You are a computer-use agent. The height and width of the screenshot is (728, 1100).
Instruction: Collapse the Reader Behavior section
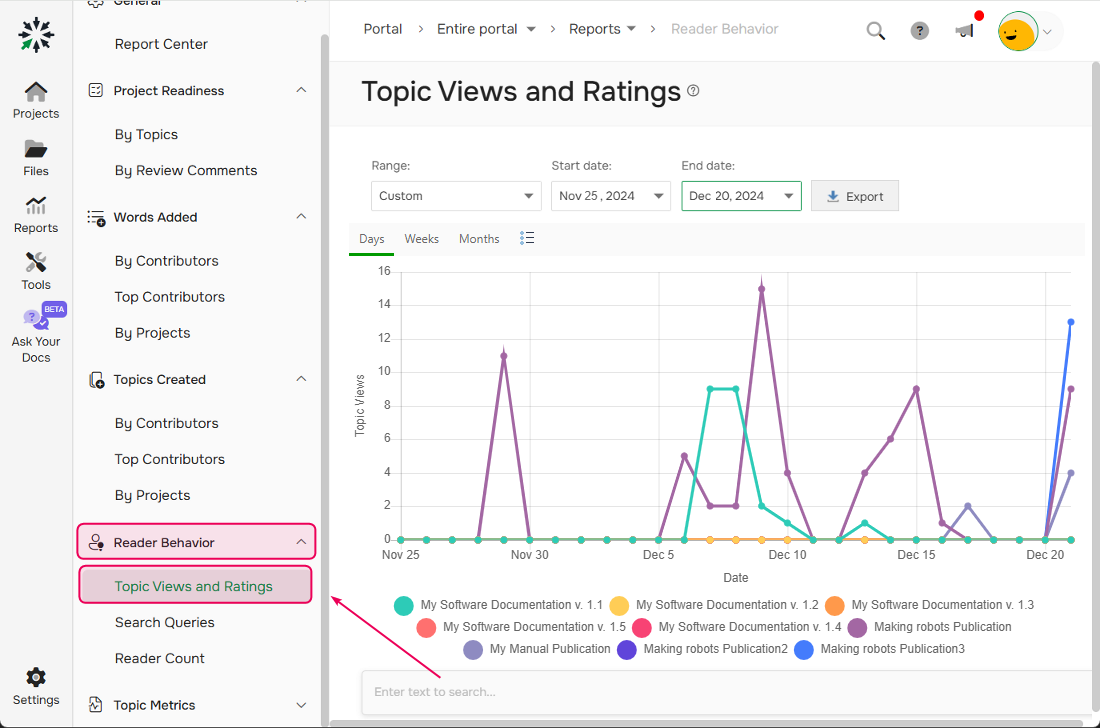click(x=196, y=541)
